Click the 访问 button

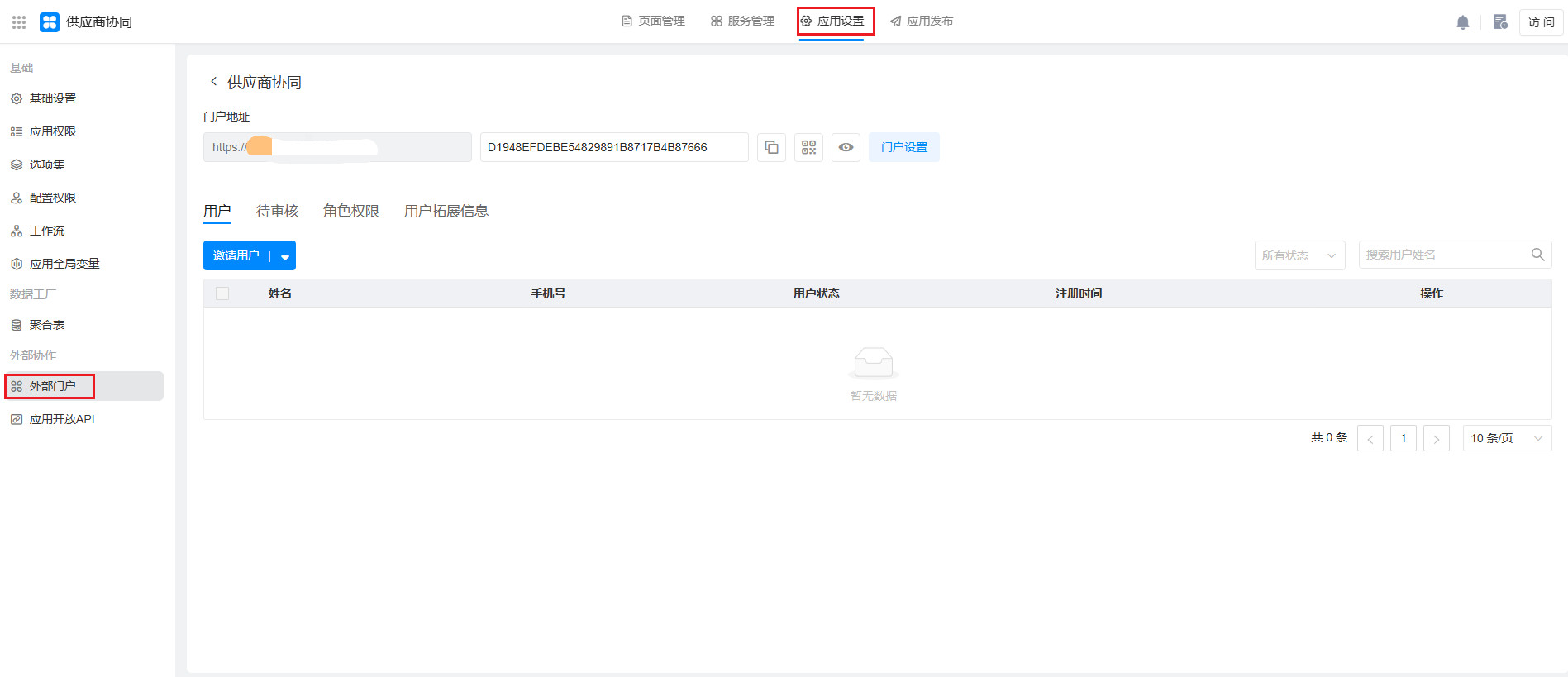coord(1541,22)
